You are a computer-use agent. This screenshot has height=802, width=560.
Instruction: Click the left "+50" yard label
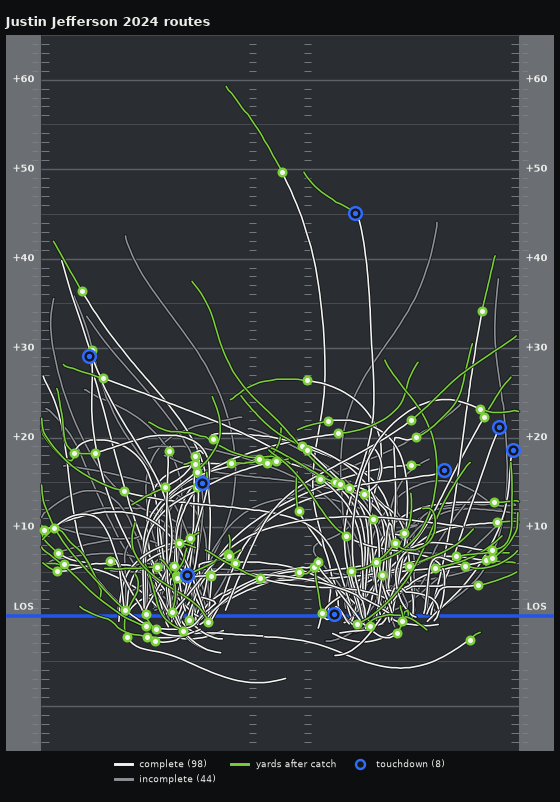tap(24, 168)
